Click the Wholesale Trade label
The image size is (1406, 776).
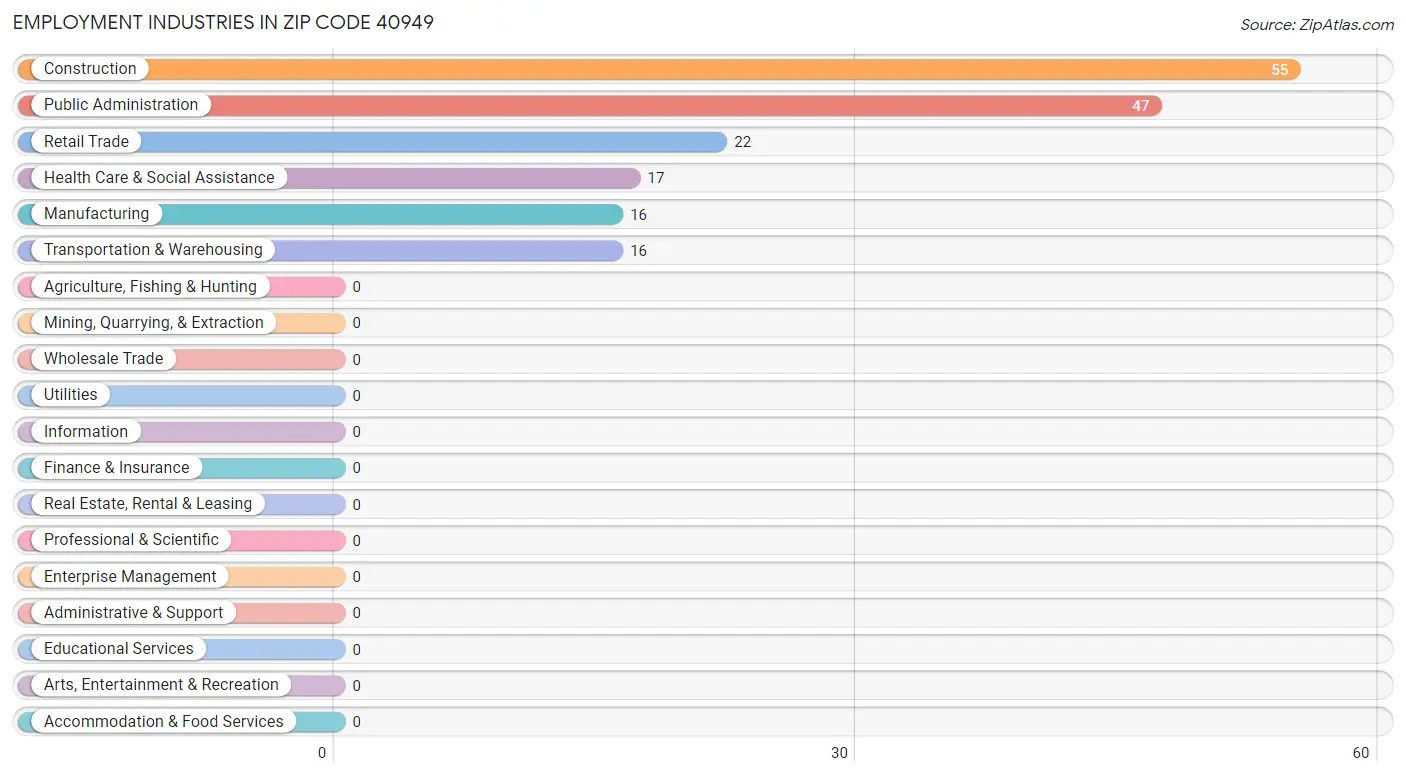tap(103, 359)
